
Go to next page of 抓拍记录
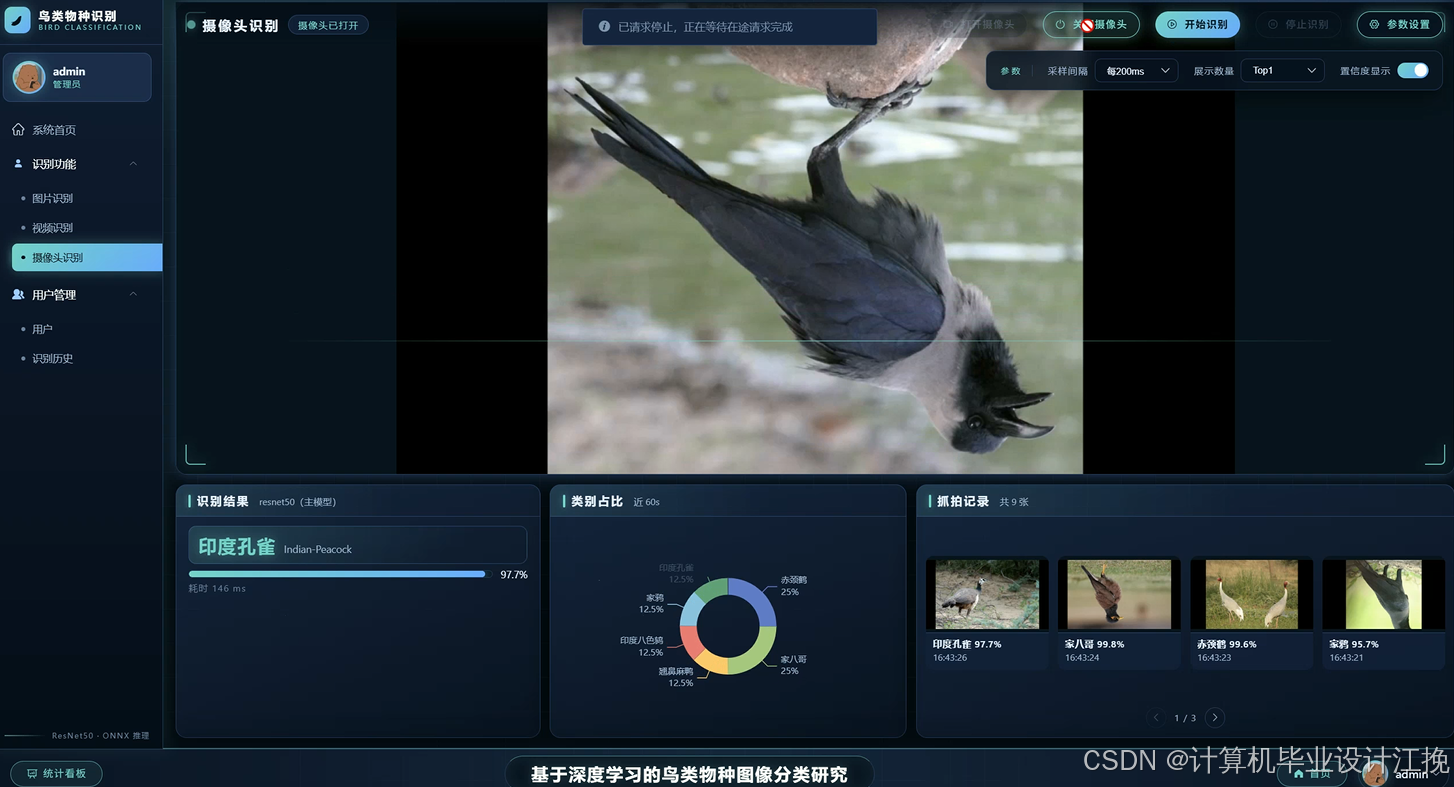point(1215,717)
